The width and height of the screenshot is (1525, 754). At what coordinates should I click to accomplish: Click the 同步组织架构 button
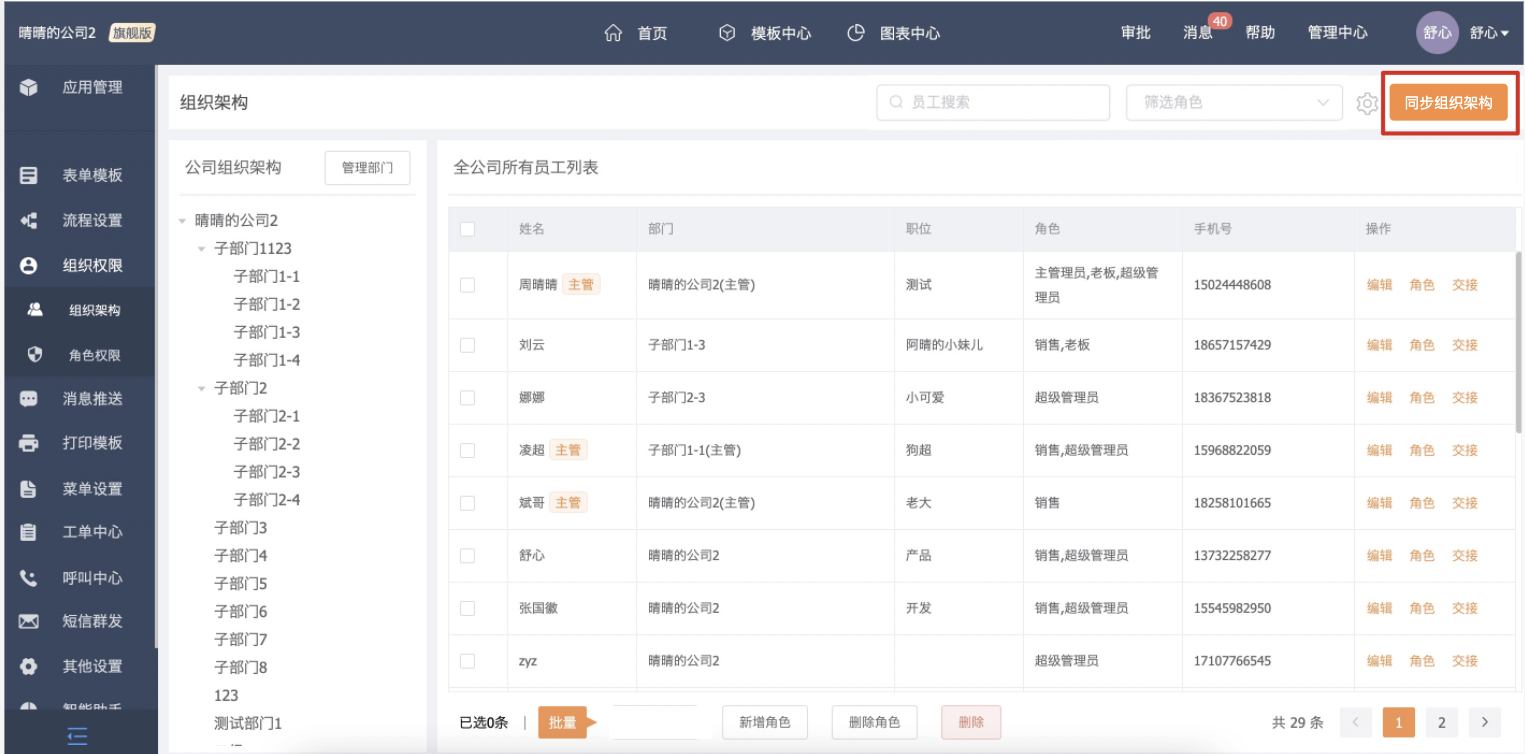(x=1448, y=103)
